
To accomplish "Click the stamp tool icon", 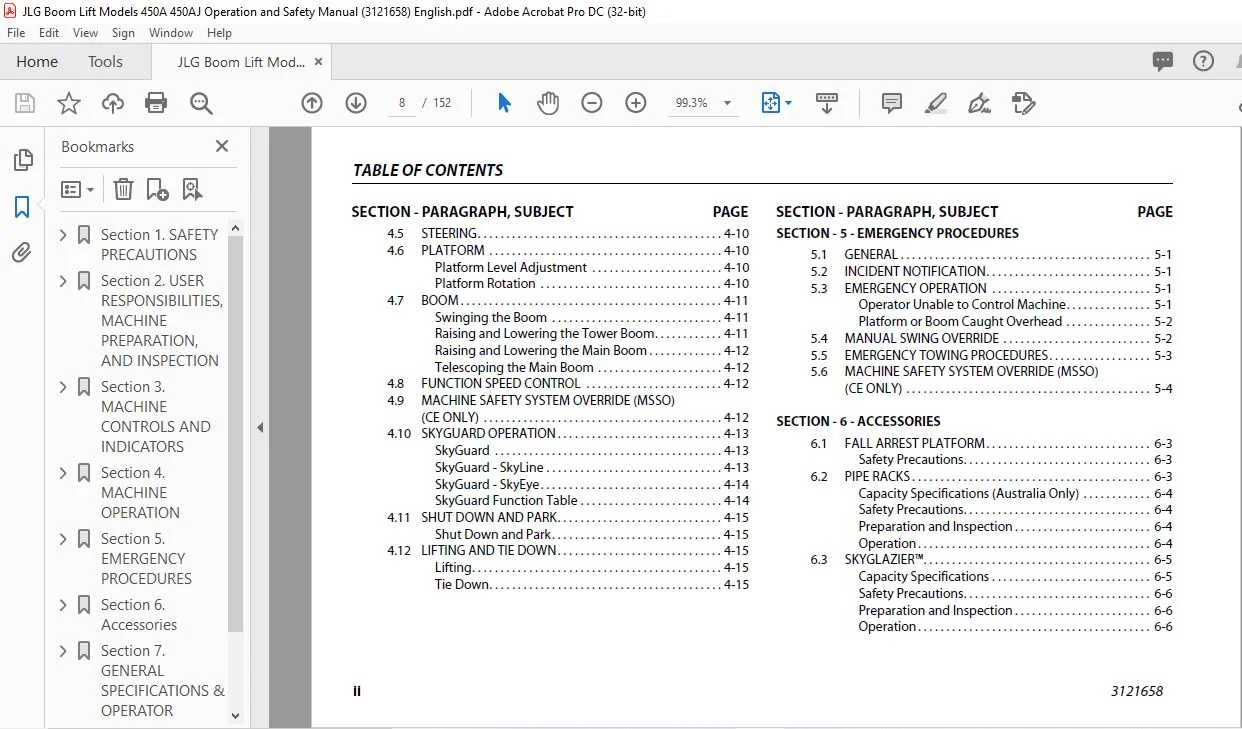I will [1023, 103].
